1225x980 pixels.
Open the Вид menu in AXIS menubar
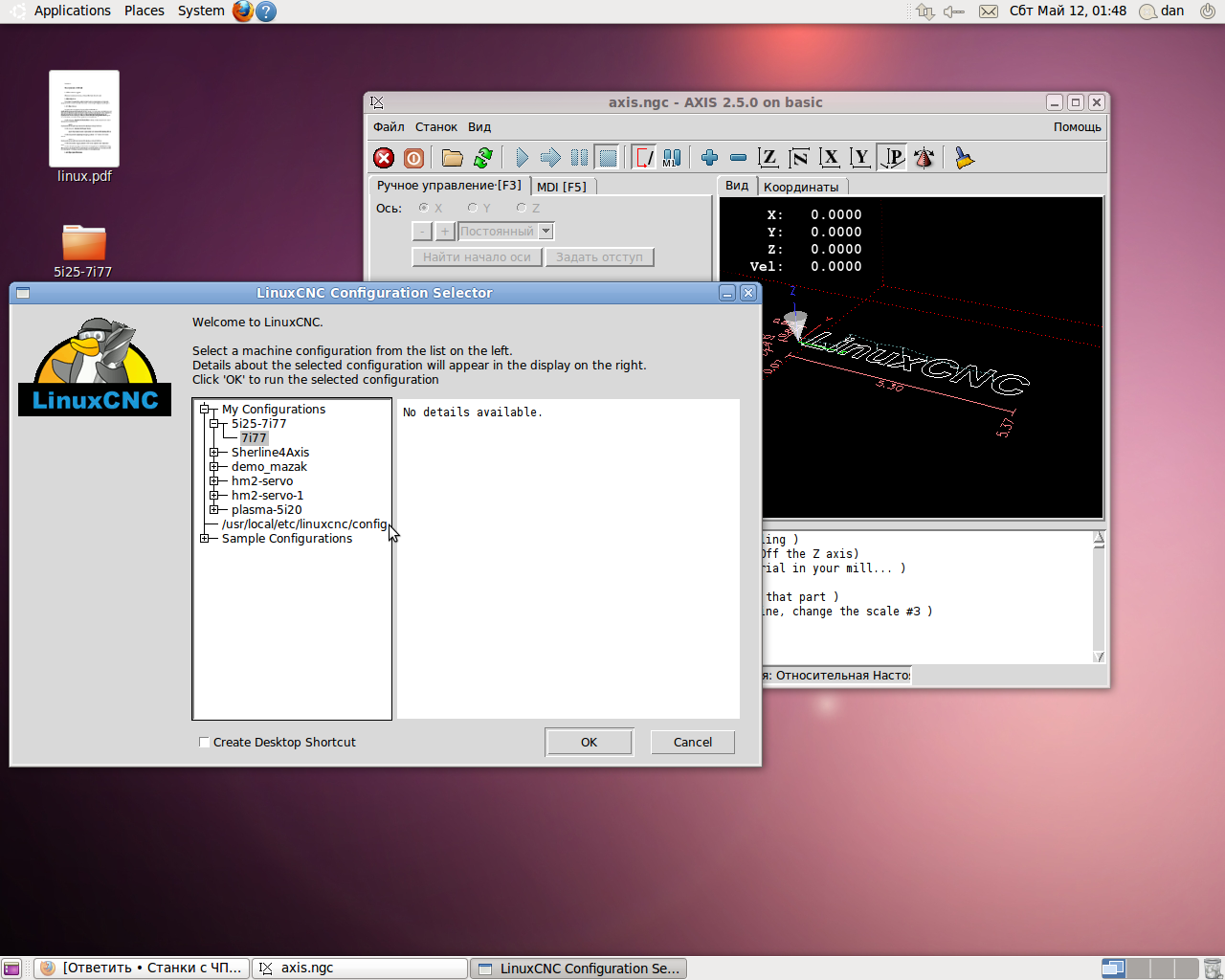[479, 127]
